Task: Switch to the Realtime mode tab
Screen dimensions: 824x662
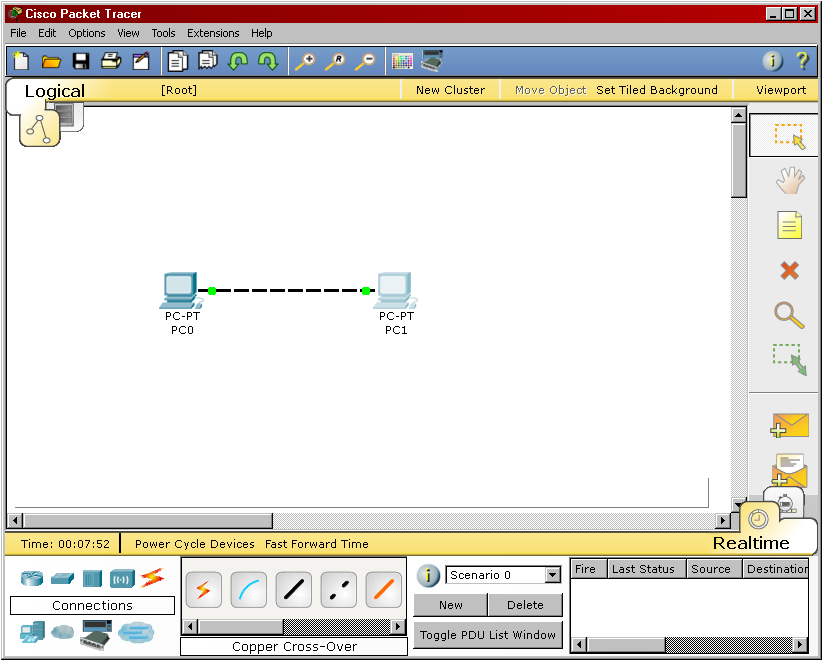Action: tap(751, 543)
